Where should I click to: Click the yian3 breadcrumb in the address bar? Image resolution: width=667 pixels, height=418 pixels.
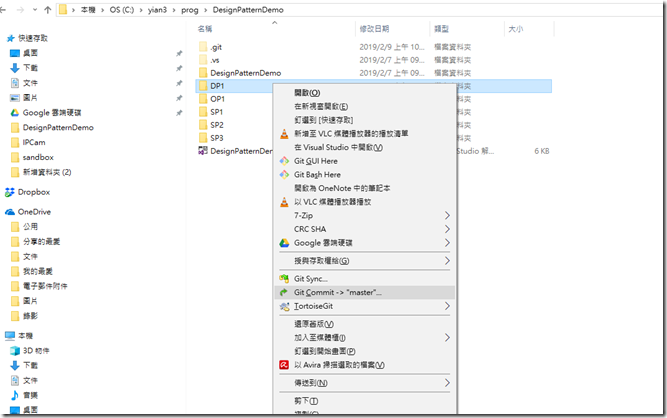coord(157,10)
